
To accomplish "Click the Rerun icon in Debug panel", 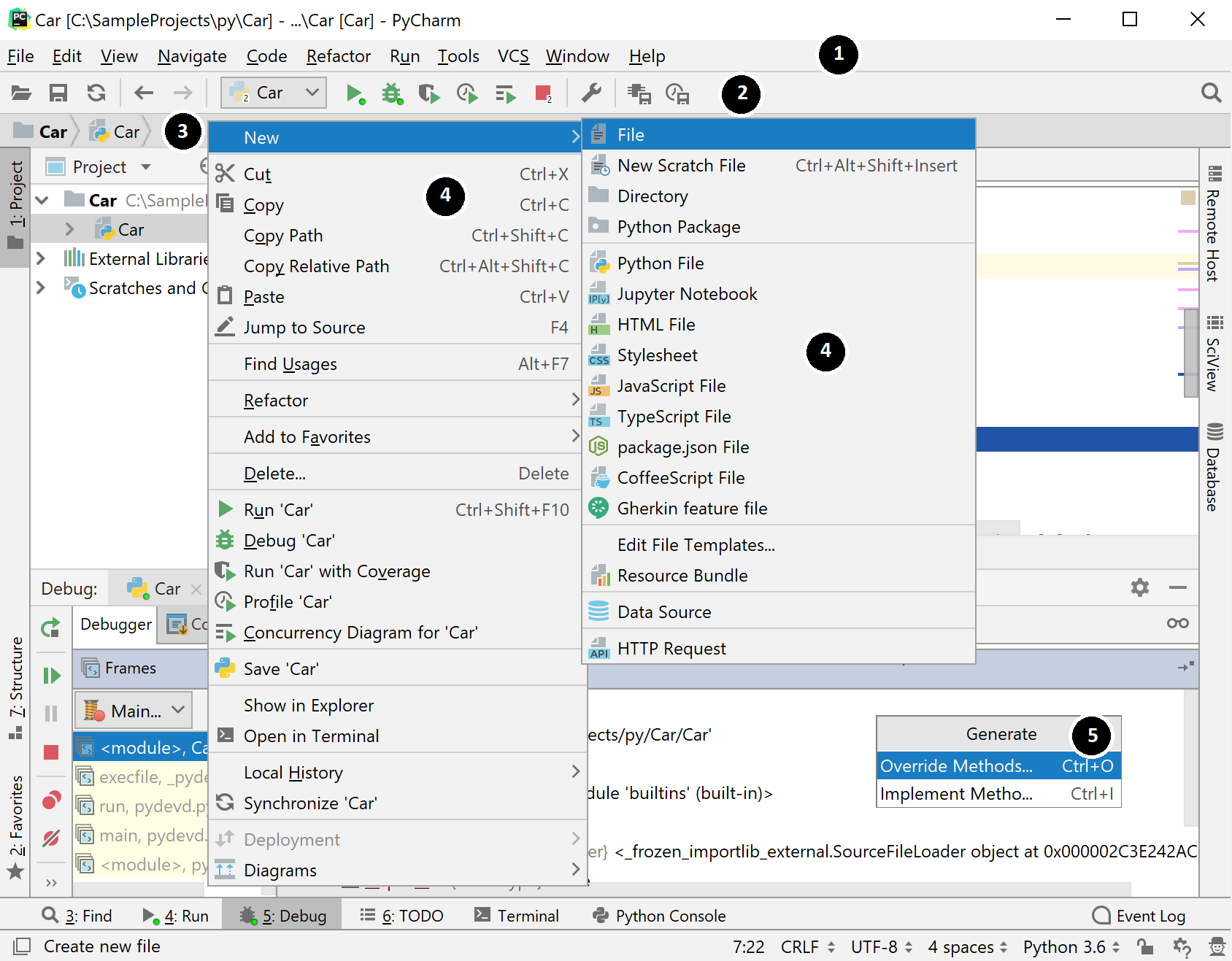I will coord(50,628).
